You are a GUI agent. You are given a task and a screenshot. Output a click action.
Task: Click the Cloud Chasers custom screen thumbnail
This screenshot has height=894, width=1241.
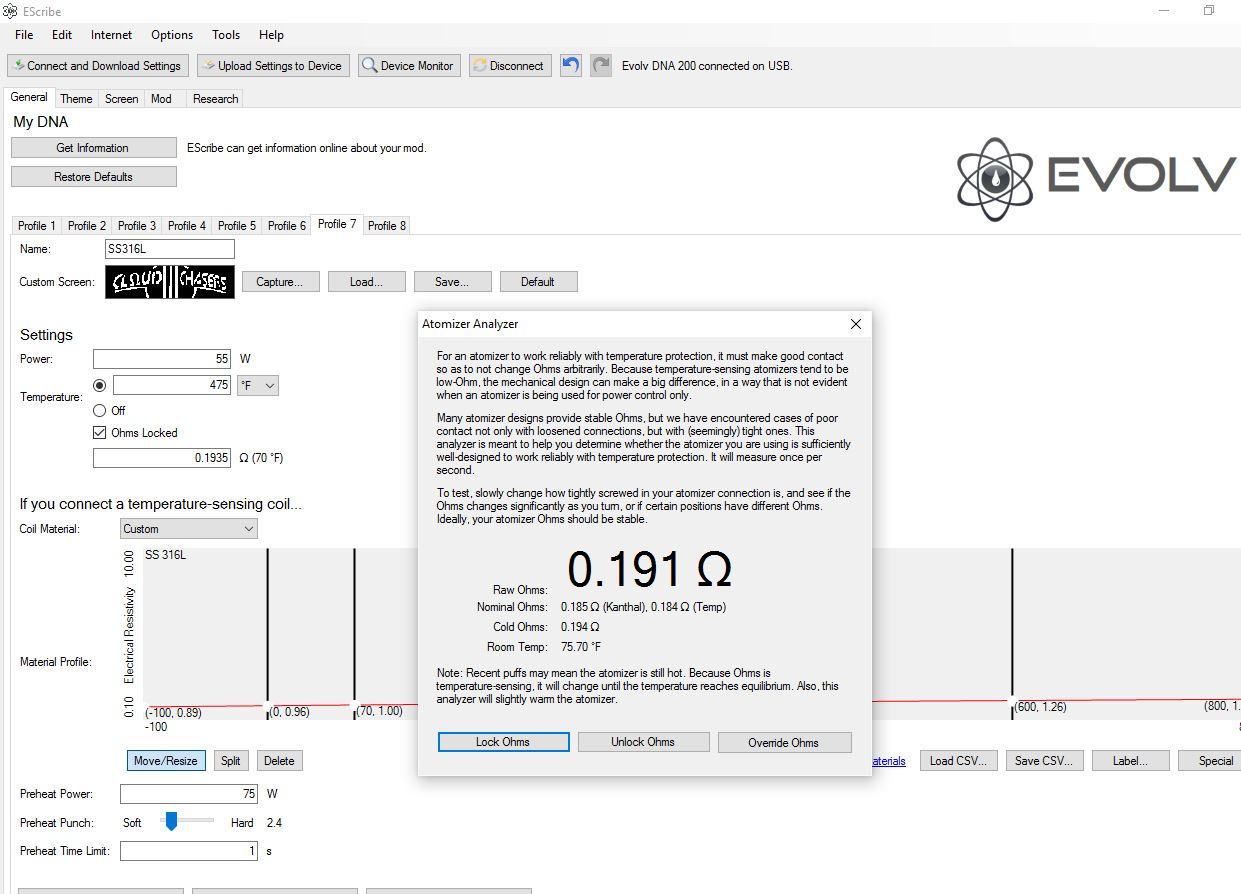coord(170,282)
